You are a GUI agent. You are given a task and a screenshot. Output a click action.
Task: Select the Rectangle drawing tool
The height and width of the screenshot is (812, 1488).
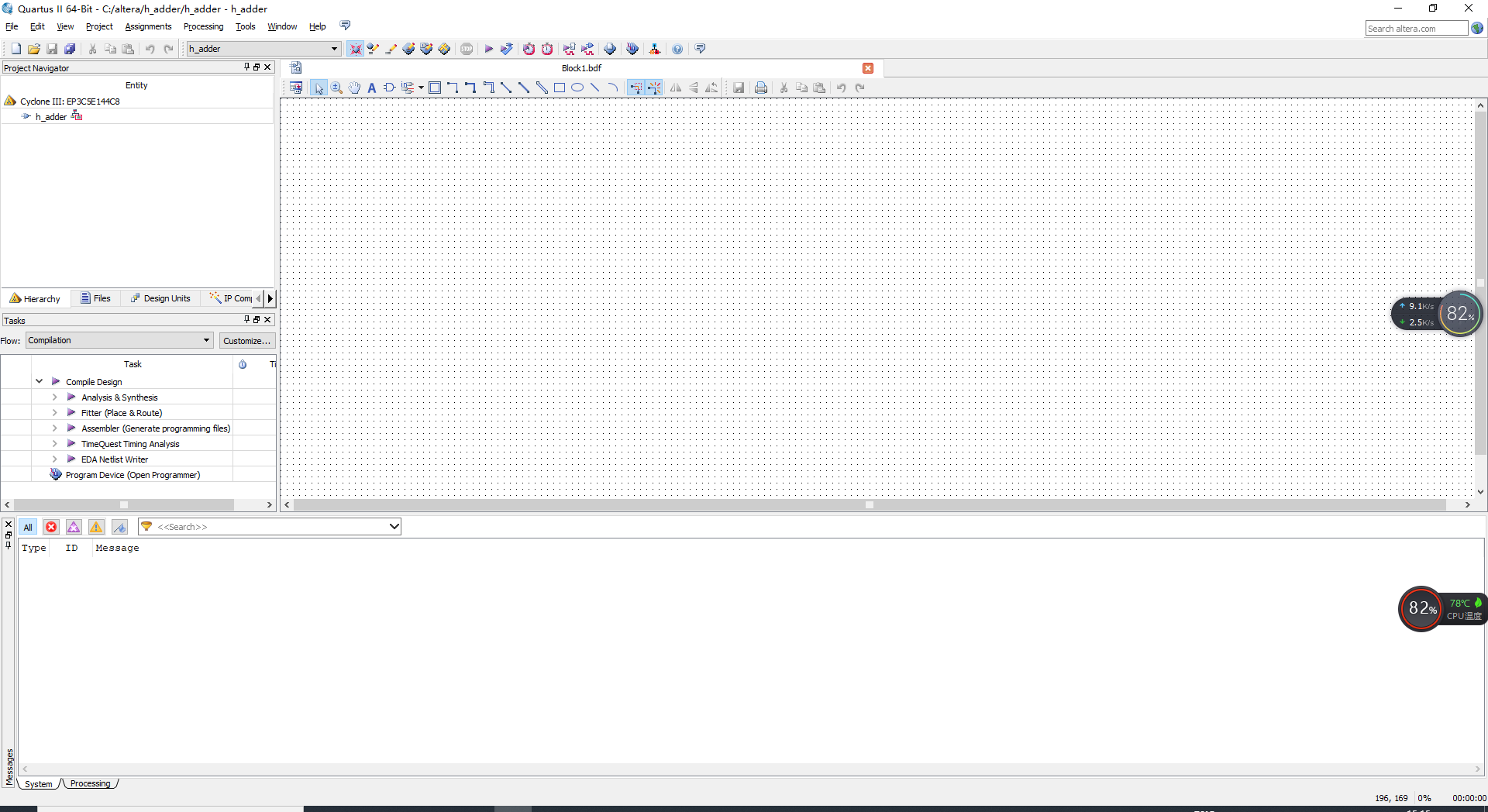pyautogui.click(x=560, y=88)
